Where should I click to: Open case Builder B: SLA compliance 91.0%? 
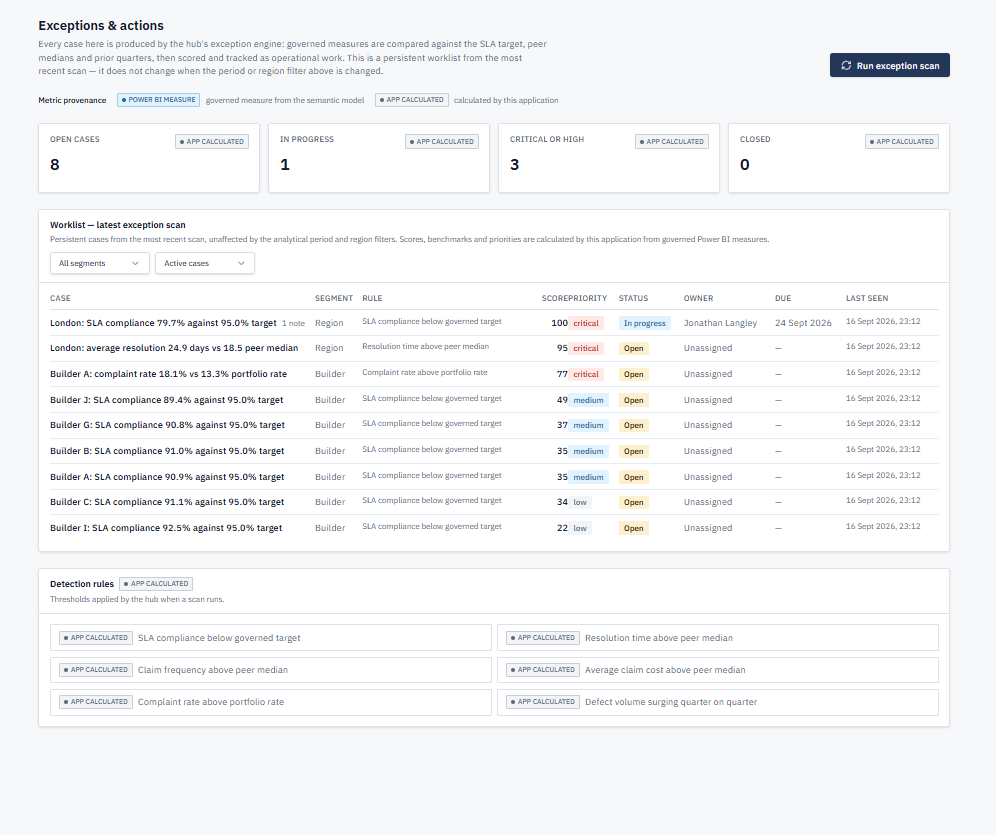click(167, 451)
